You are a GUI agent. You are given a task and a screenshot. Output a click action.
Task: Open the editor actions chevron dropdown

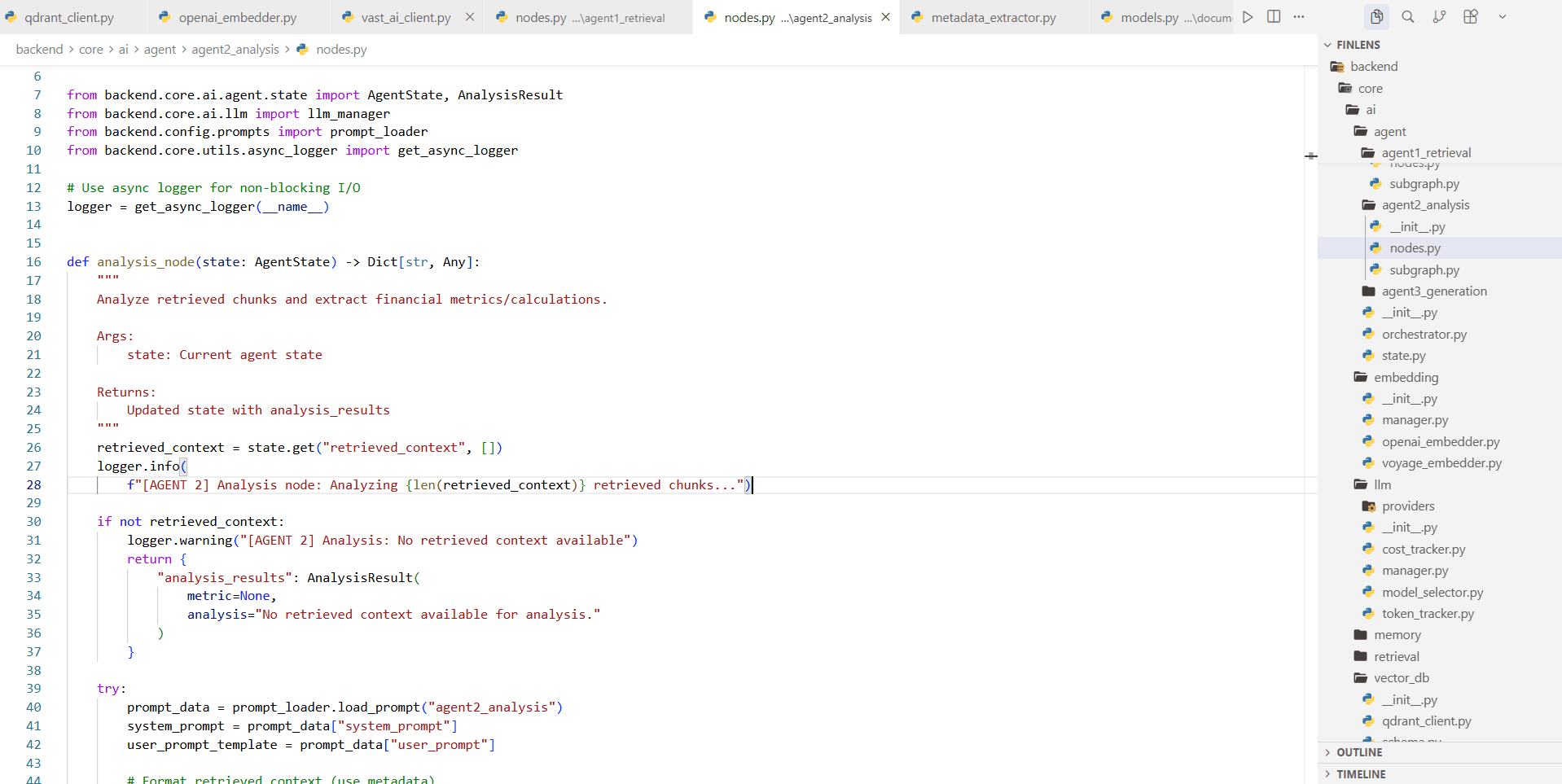click(1502, 16)
